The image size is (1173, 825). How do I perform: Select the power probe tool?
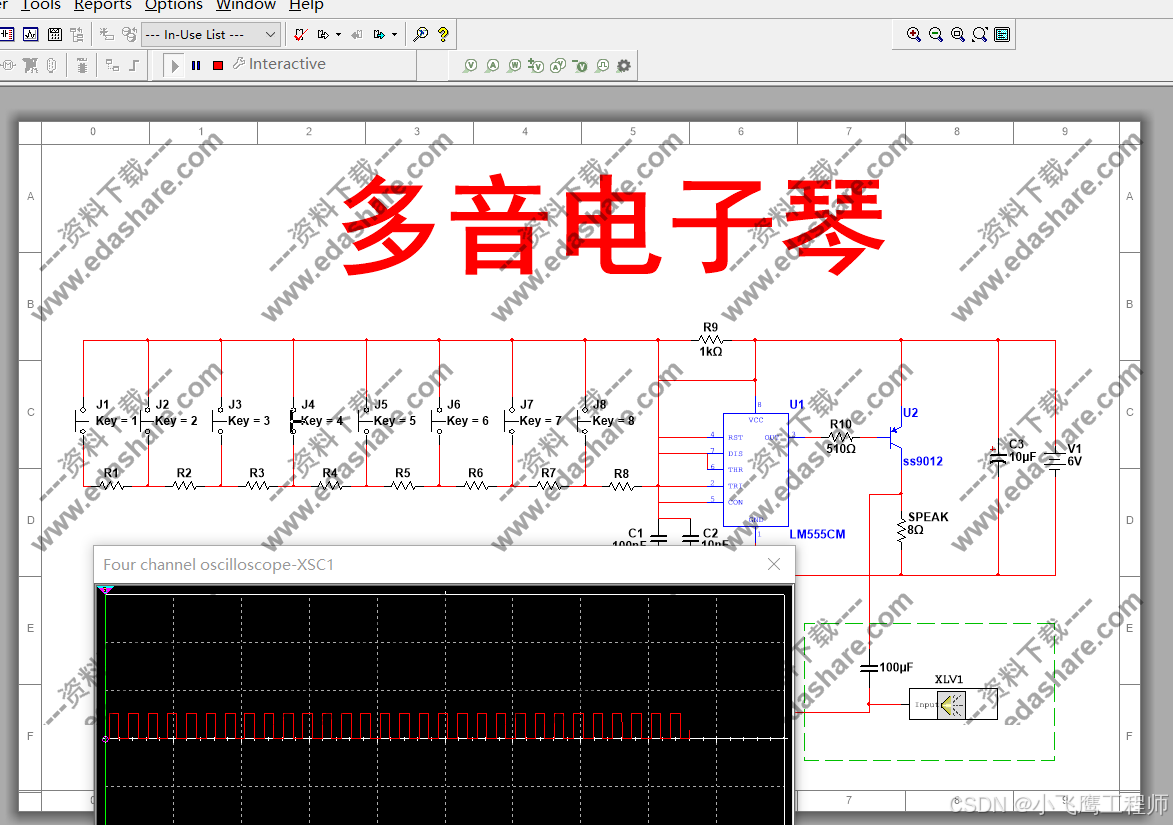[514, 64]
